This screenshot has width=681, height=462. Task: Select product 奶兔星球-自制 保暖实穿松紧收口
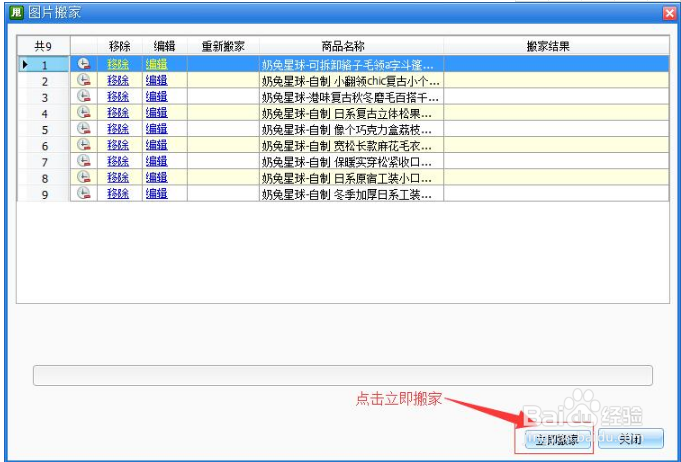tap(351, 162)
